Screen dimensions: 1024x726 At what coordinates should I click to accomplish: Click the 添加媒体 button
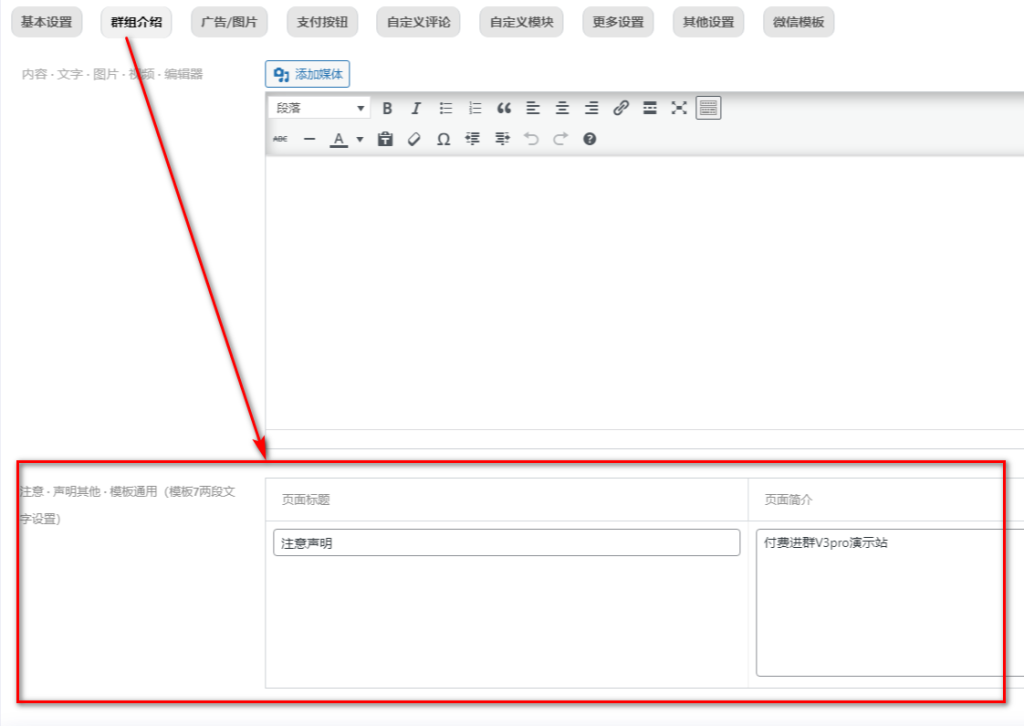(x=308, y=74)
